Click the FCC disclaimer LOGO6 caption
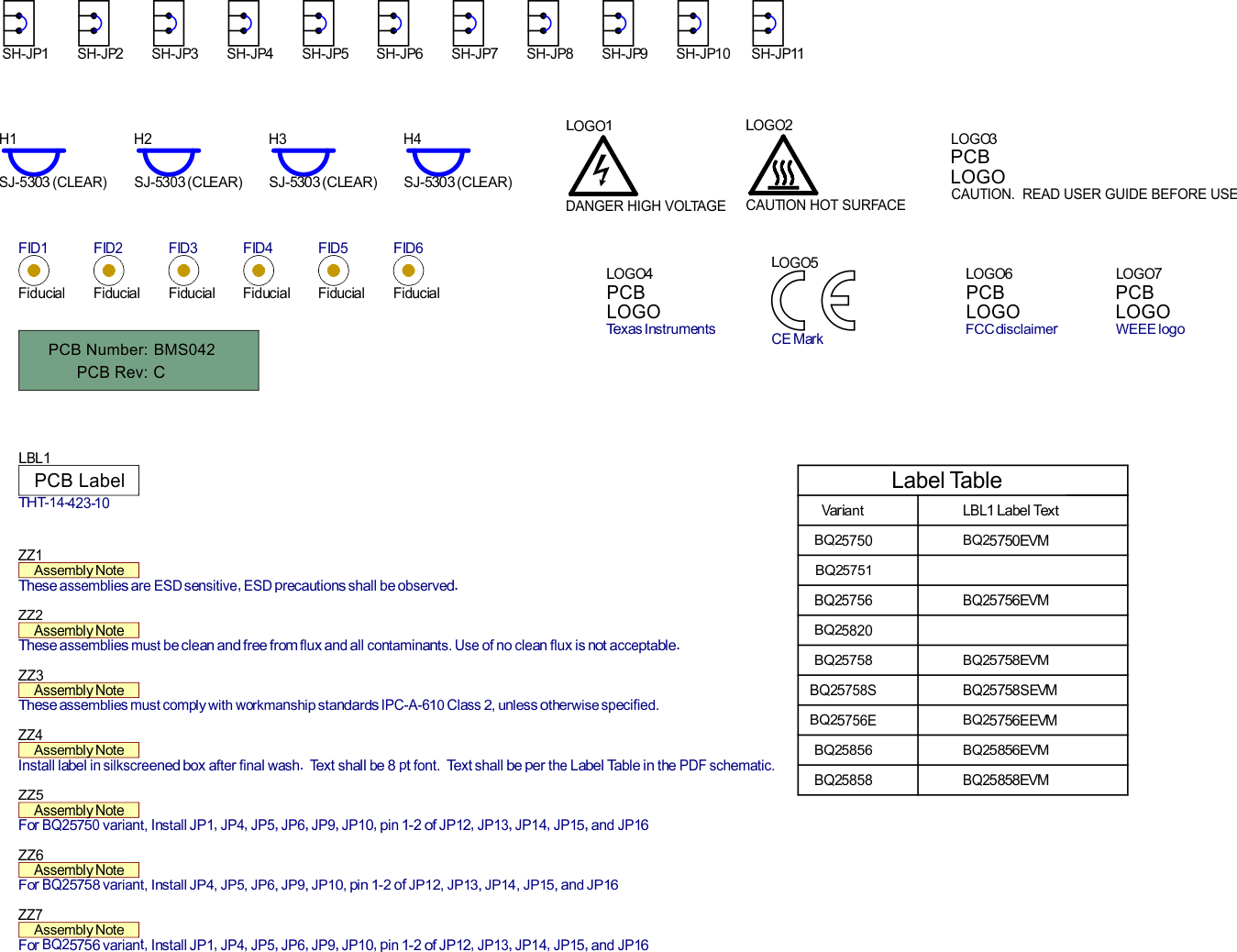The image size is (1237, 952). (1011, 329)
